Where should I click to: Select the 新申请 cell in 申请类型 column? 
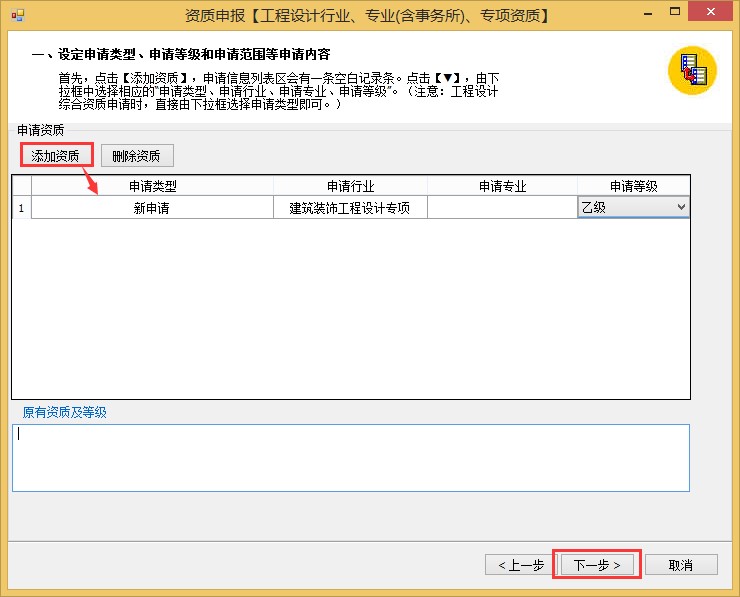(x=152, y=208)
